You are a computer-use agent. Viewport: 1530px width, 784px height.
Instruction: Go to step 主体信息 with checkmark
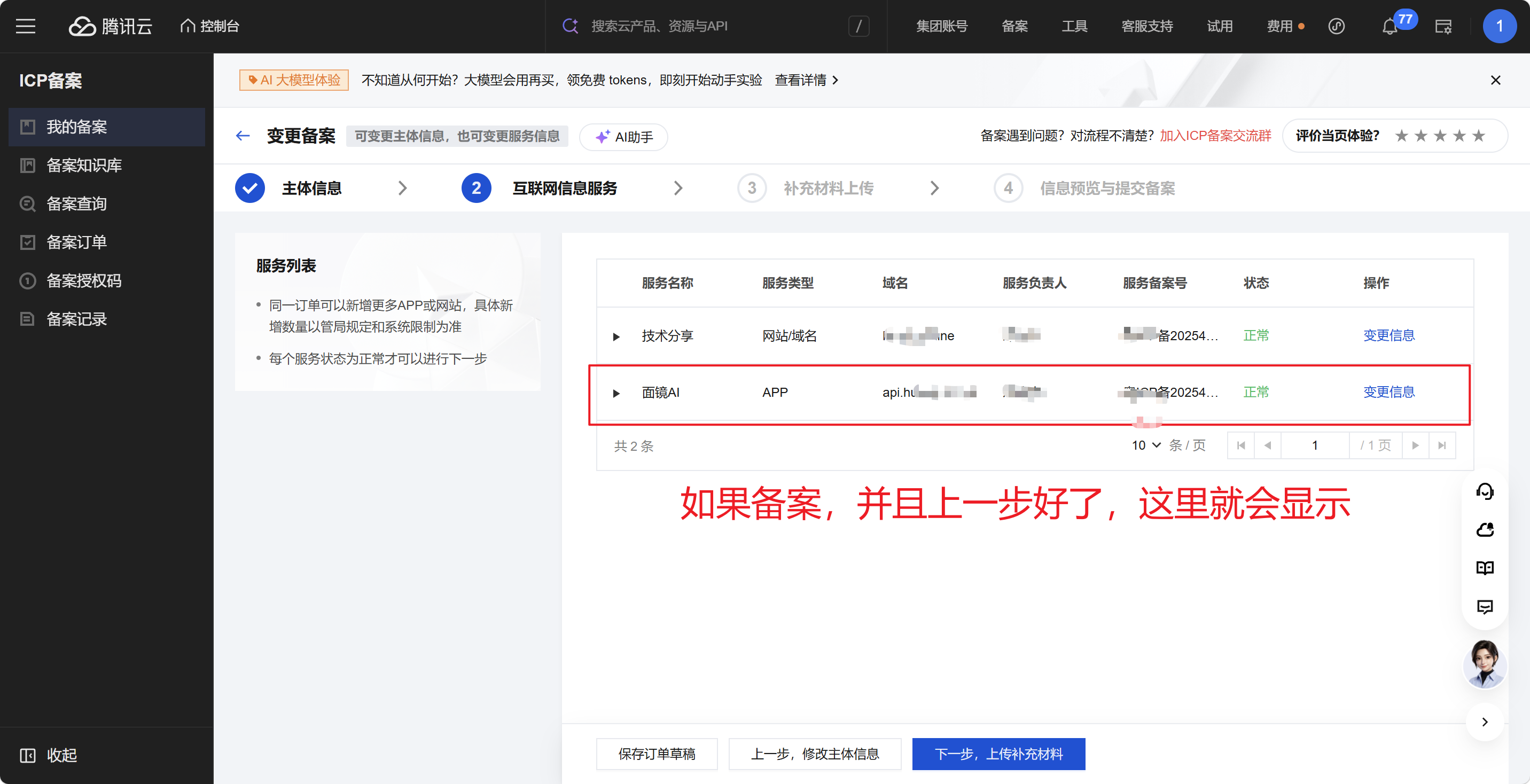point(288,189)
